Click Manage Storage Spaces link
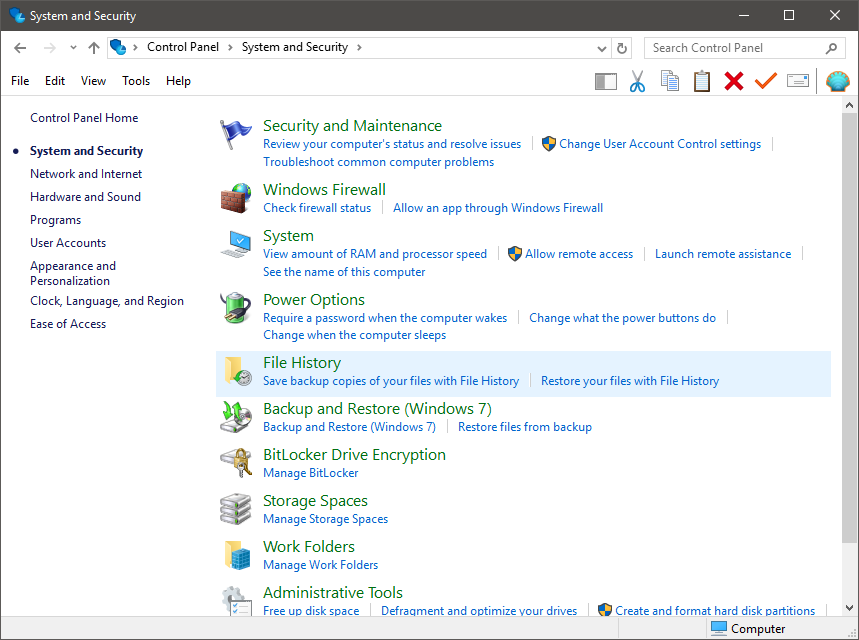 click(325, 519)
